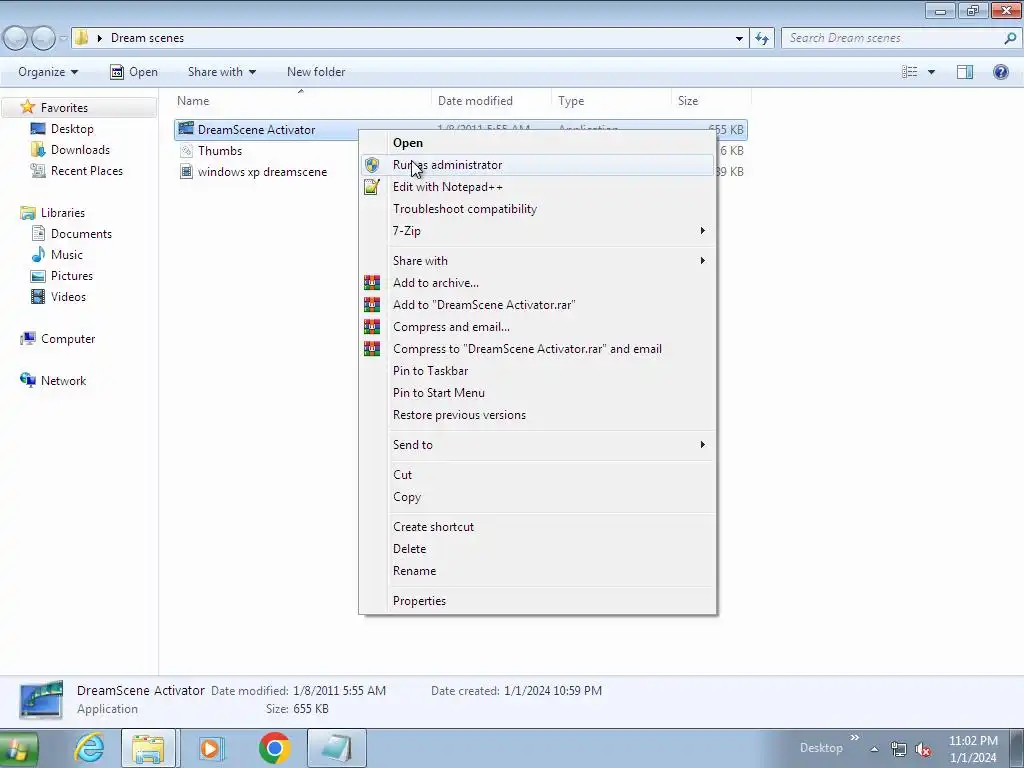
Task: Select Add to "DreamScene Activator.rar"
Action: tap(484, 305)
